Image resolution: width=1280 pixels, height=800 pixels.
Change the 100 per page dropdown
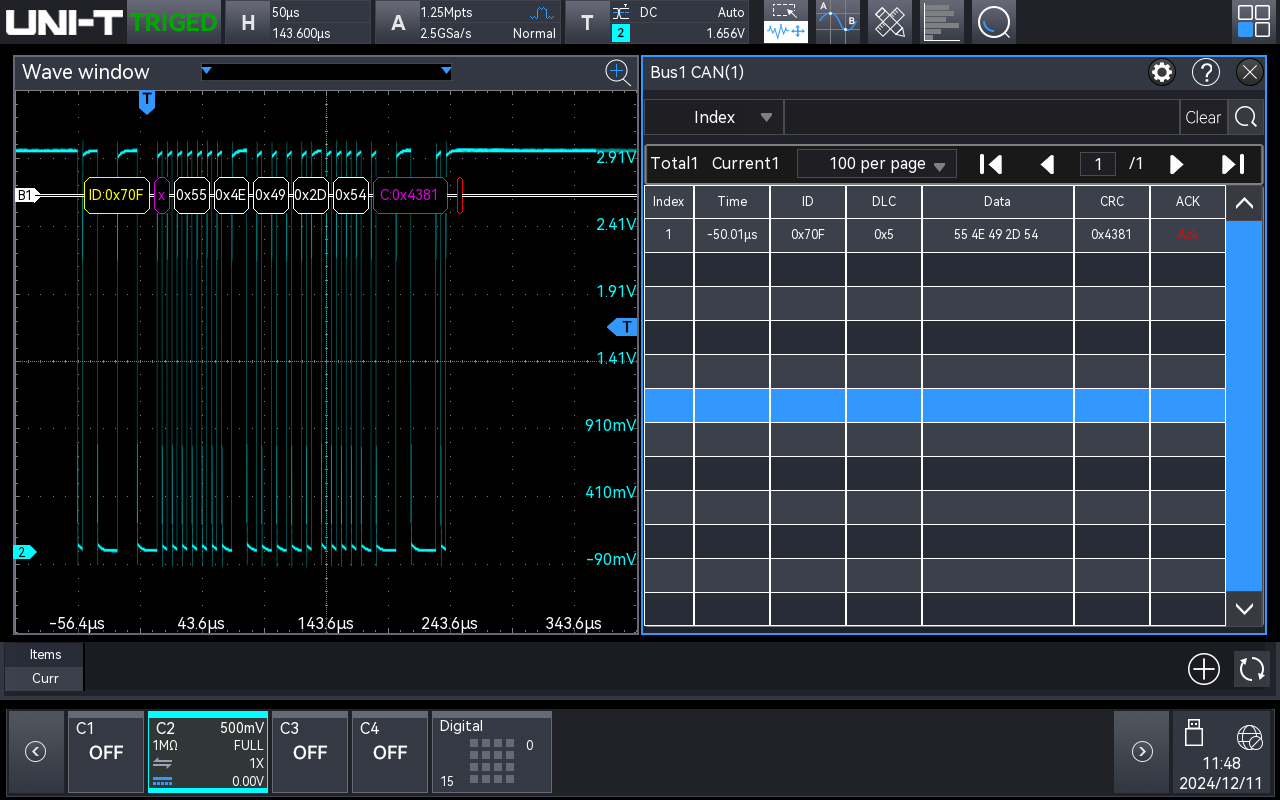pyautogui.click(x=877, y=164)
